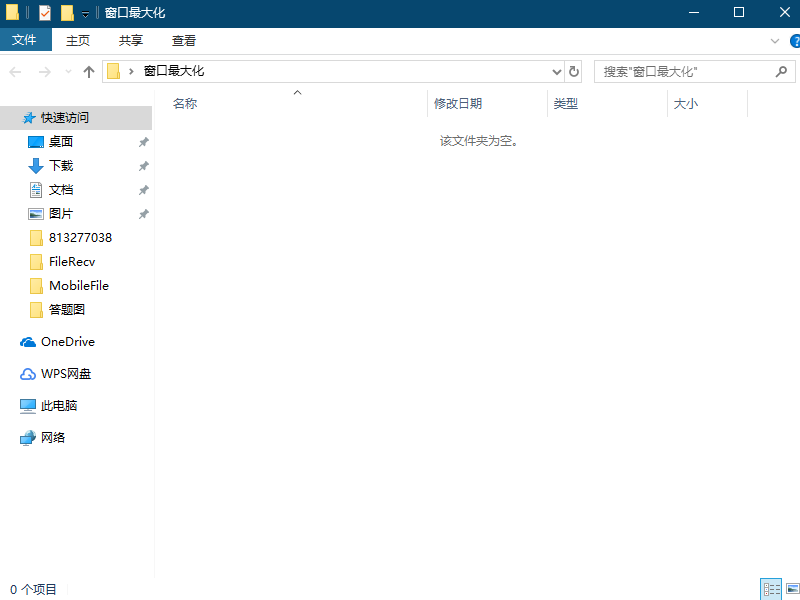Click the Properties icon in title bar
The image size is (800, 600).
(43, 13)
